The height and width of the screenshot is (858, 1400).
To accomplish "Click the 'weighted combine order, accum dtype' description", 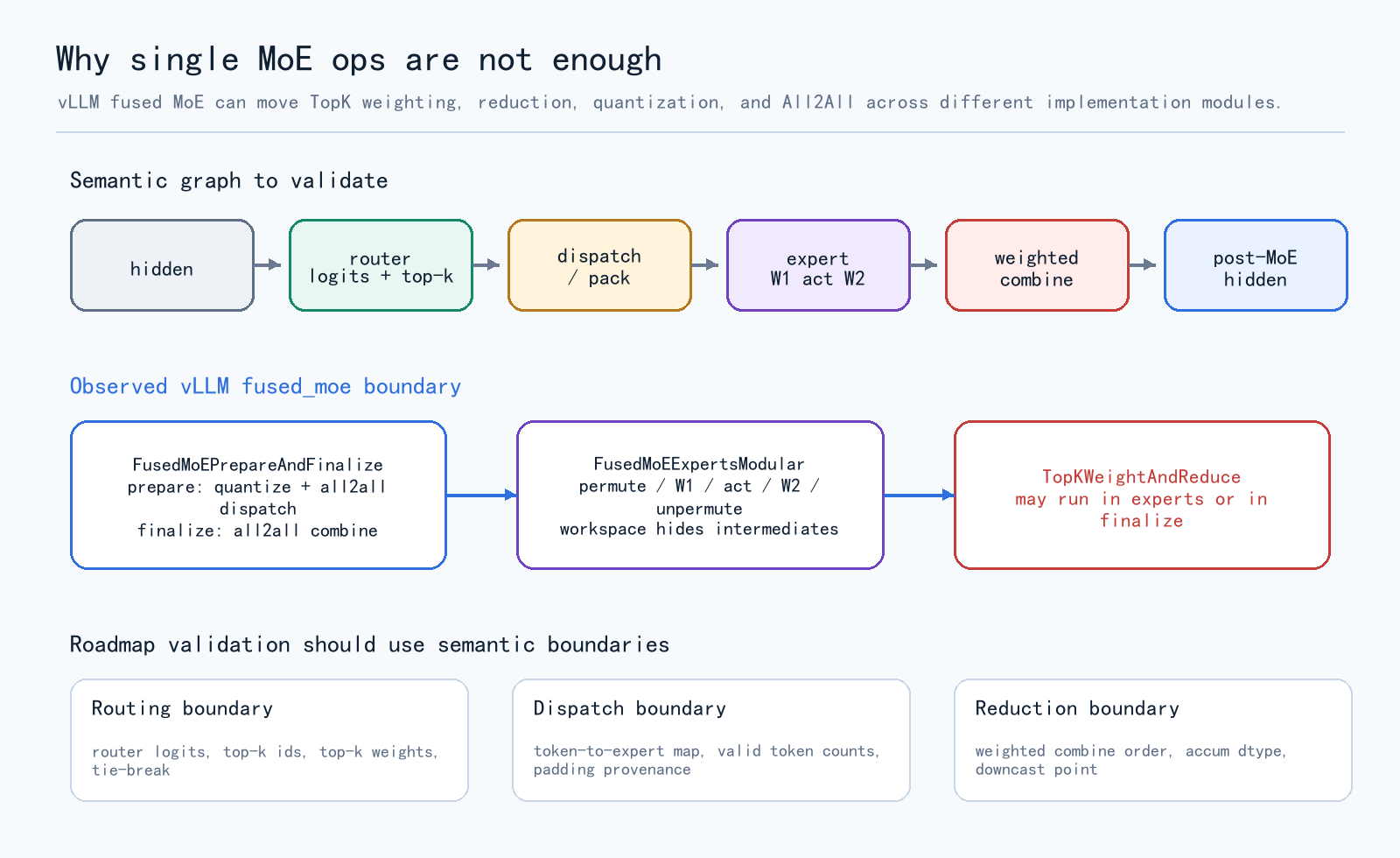I will coord(1130,760).
